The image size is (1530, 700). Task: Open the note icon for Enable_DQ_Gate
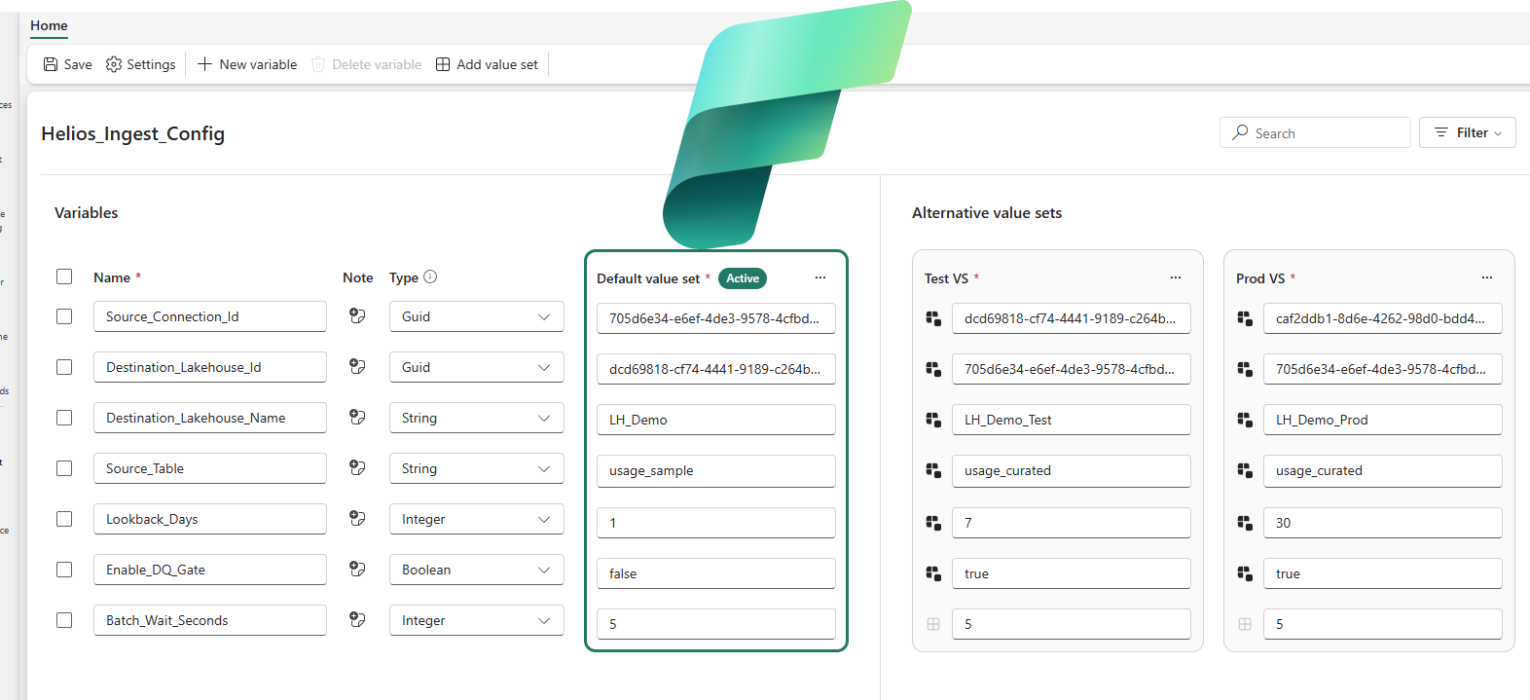[357, 568]
